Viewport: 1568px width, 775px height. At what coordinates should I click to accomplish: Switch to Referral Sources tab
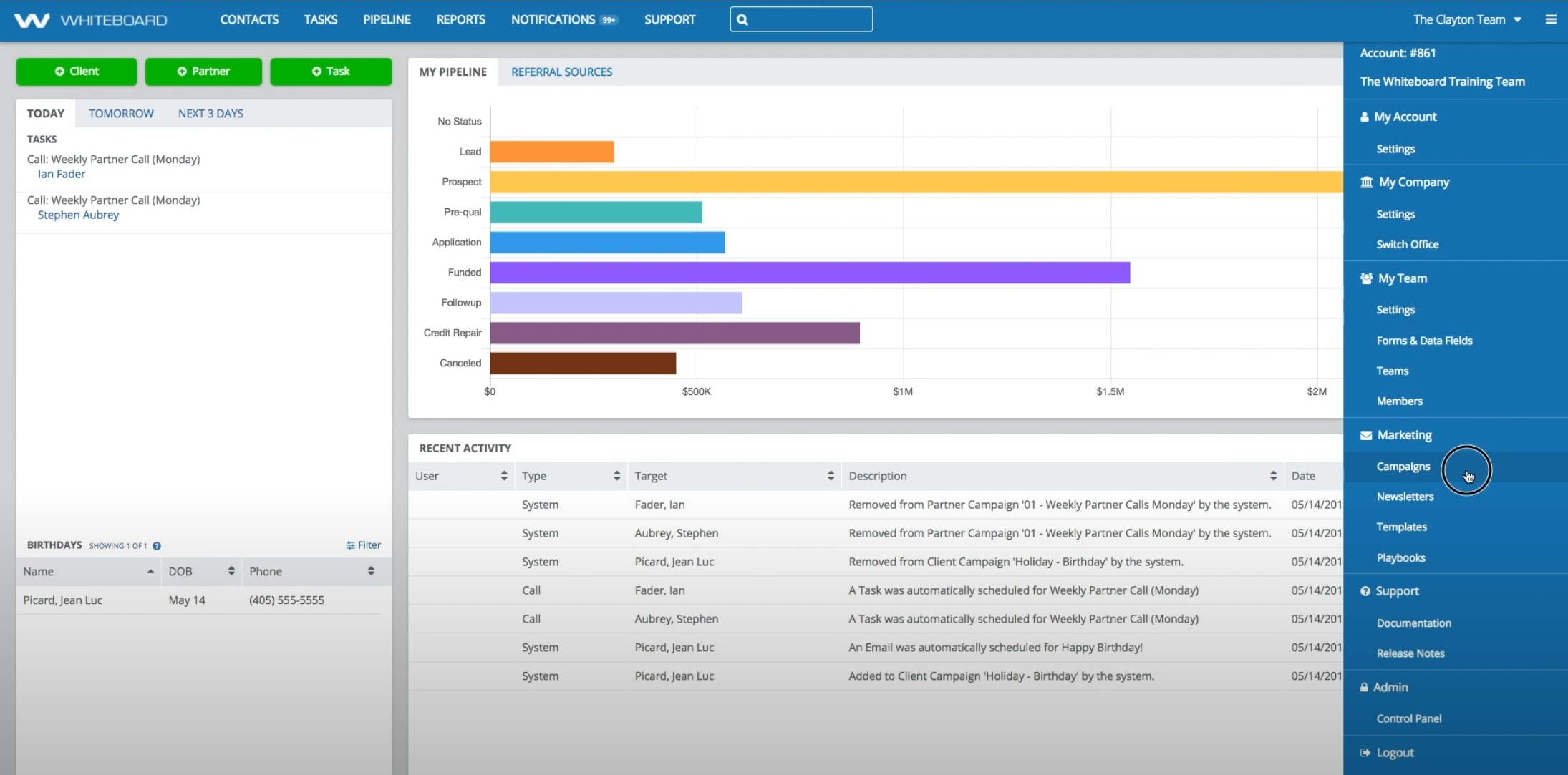click(561, 72)
